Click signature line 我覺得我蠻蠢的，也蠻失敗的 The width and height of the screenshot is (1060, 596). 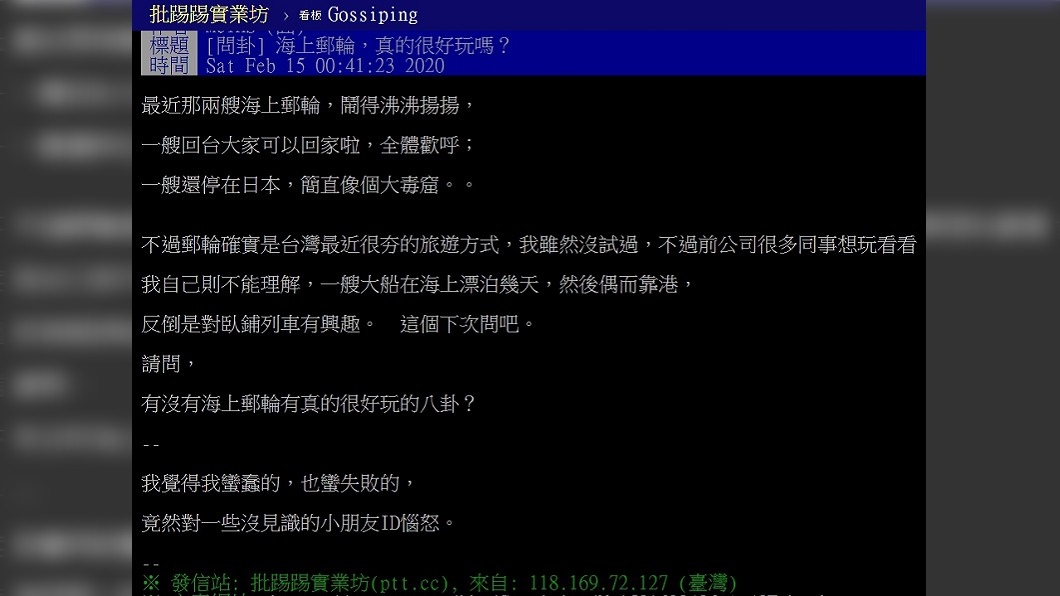[279, 483]
